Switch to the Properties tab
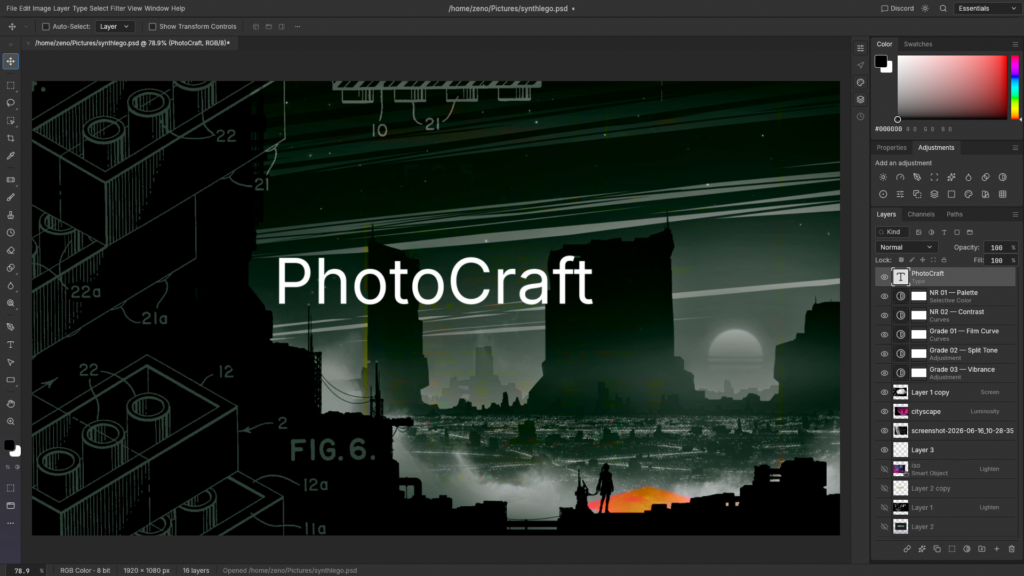The image size is (1024, 576). click(x=891, y=148)
